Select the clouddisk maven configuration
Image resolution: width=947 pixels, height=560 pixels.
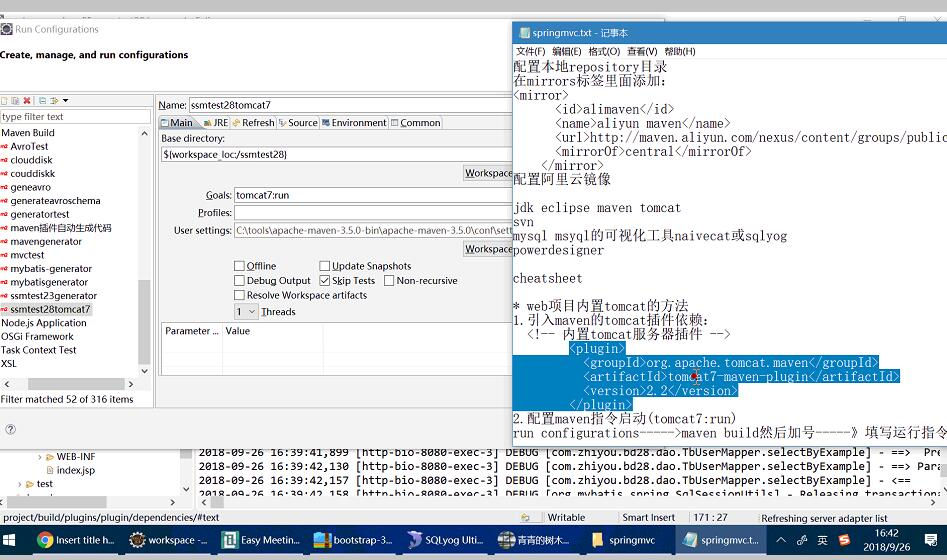31,159
